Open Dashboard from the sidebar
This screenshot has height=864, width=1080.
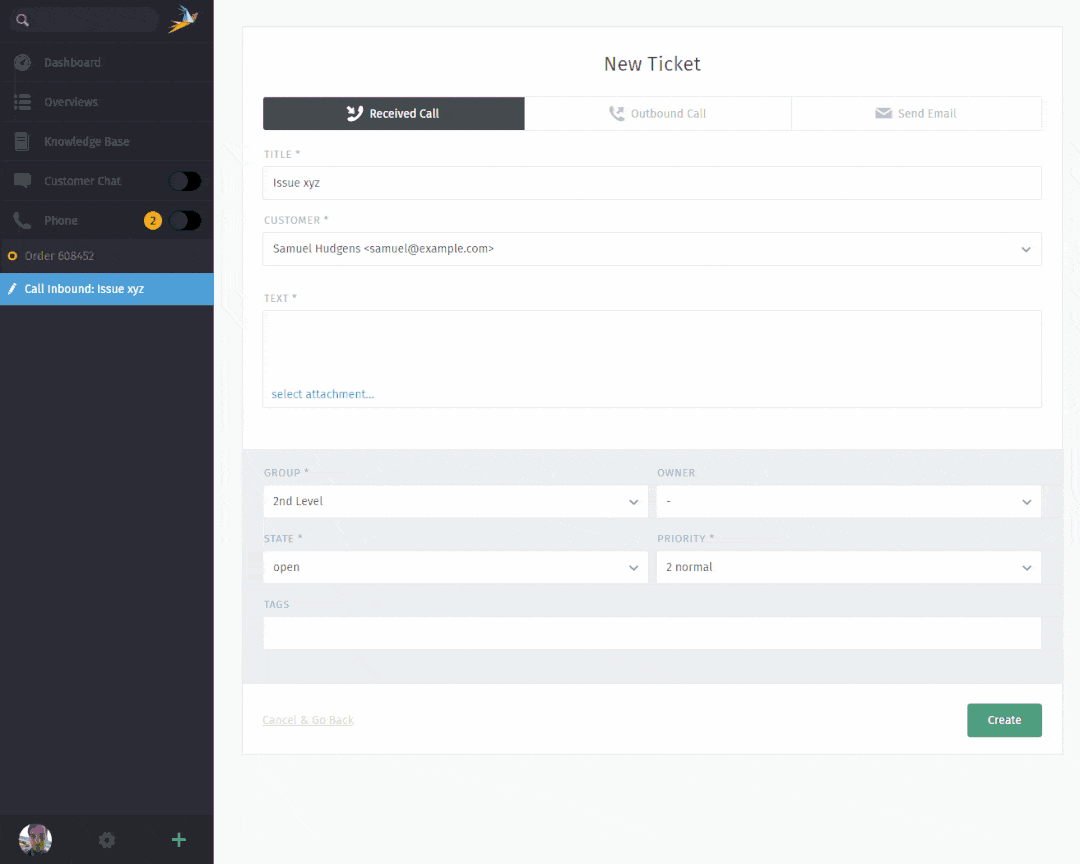point(72,62)
